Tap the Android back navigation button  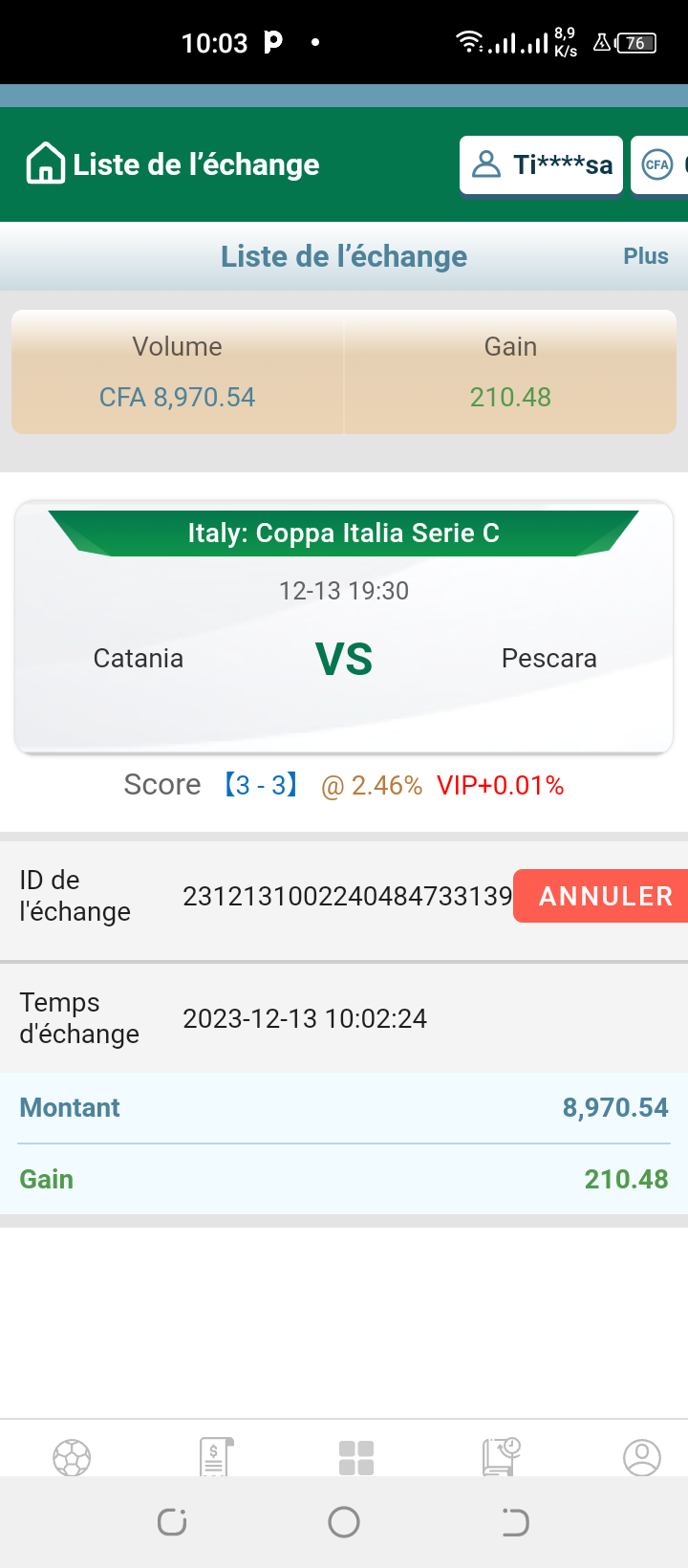pos(515,1522)
